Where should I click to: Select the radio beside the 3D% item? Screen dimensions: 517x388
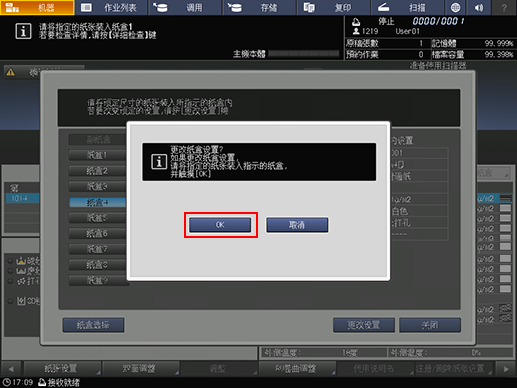(x=11, y=301)
